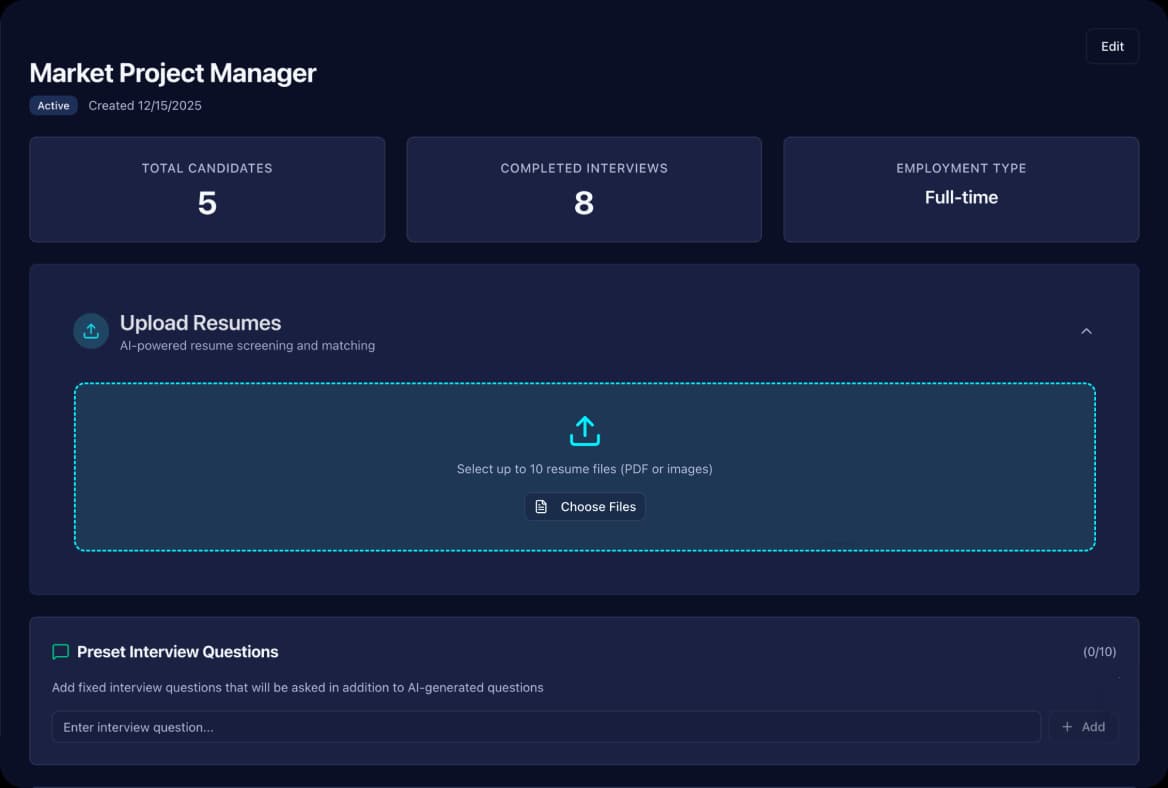Select the Total Candidates card
Viewport: 1168px width, 788px height.
point(207,190)
